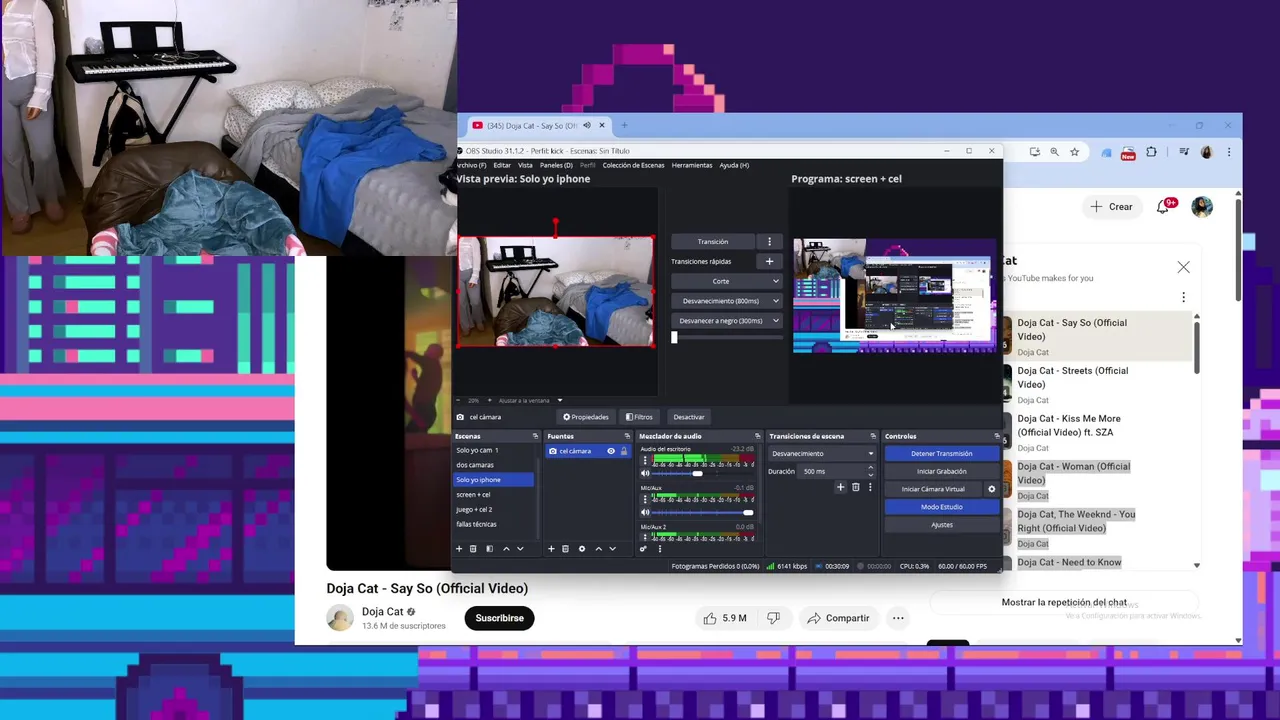1280x720 pixels.
Task: Delete selected source with Fuentes trash icon
Action: [565, 549]
